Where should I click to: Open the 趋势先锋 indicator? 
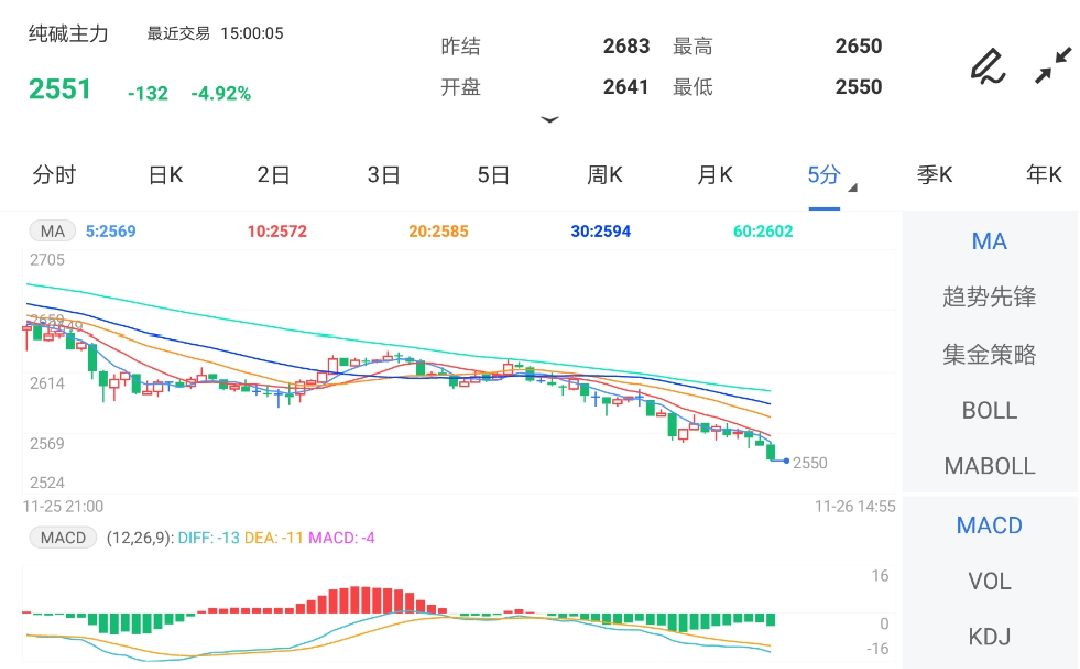(x=989, y=297)
